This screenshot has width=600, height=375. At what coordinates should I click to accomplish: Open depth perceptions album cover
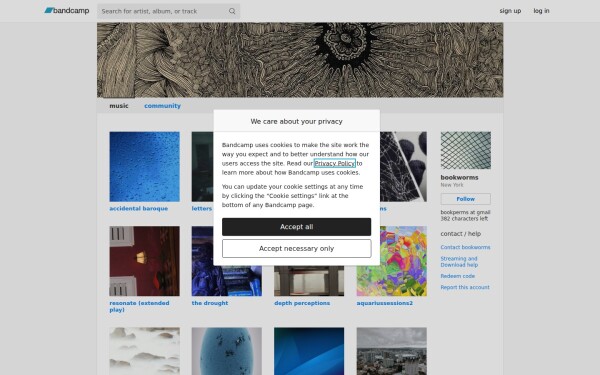[309, 281]
